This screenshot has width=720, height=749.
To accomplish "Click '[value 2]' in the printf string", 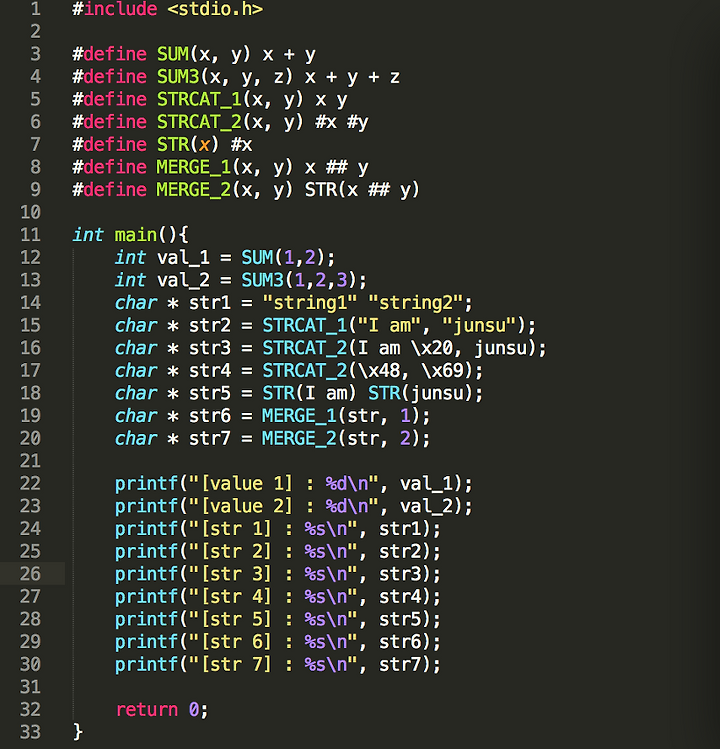I will point(247,506).
